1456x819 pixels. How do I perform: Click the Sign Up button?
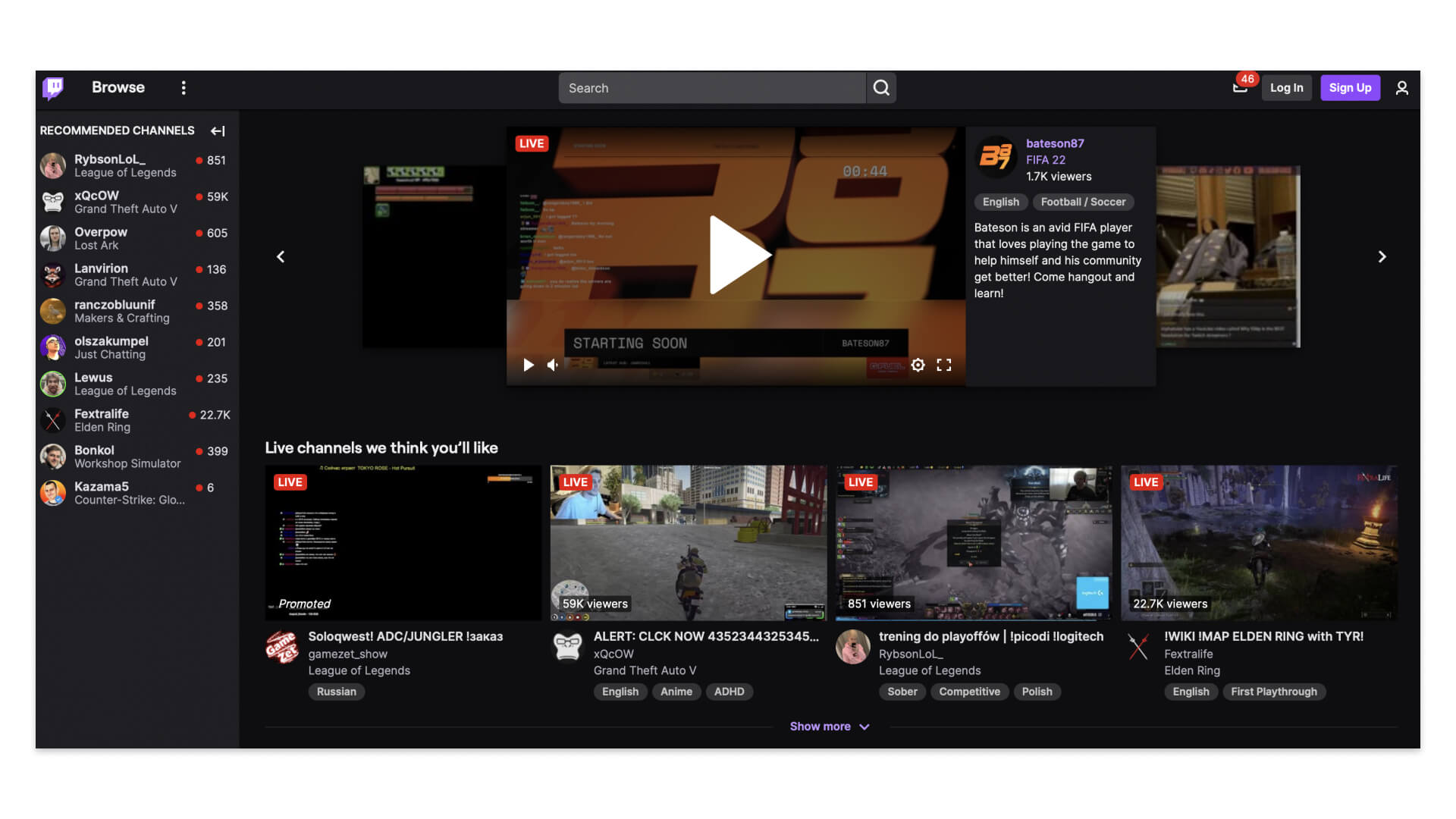coord(1350,88)
